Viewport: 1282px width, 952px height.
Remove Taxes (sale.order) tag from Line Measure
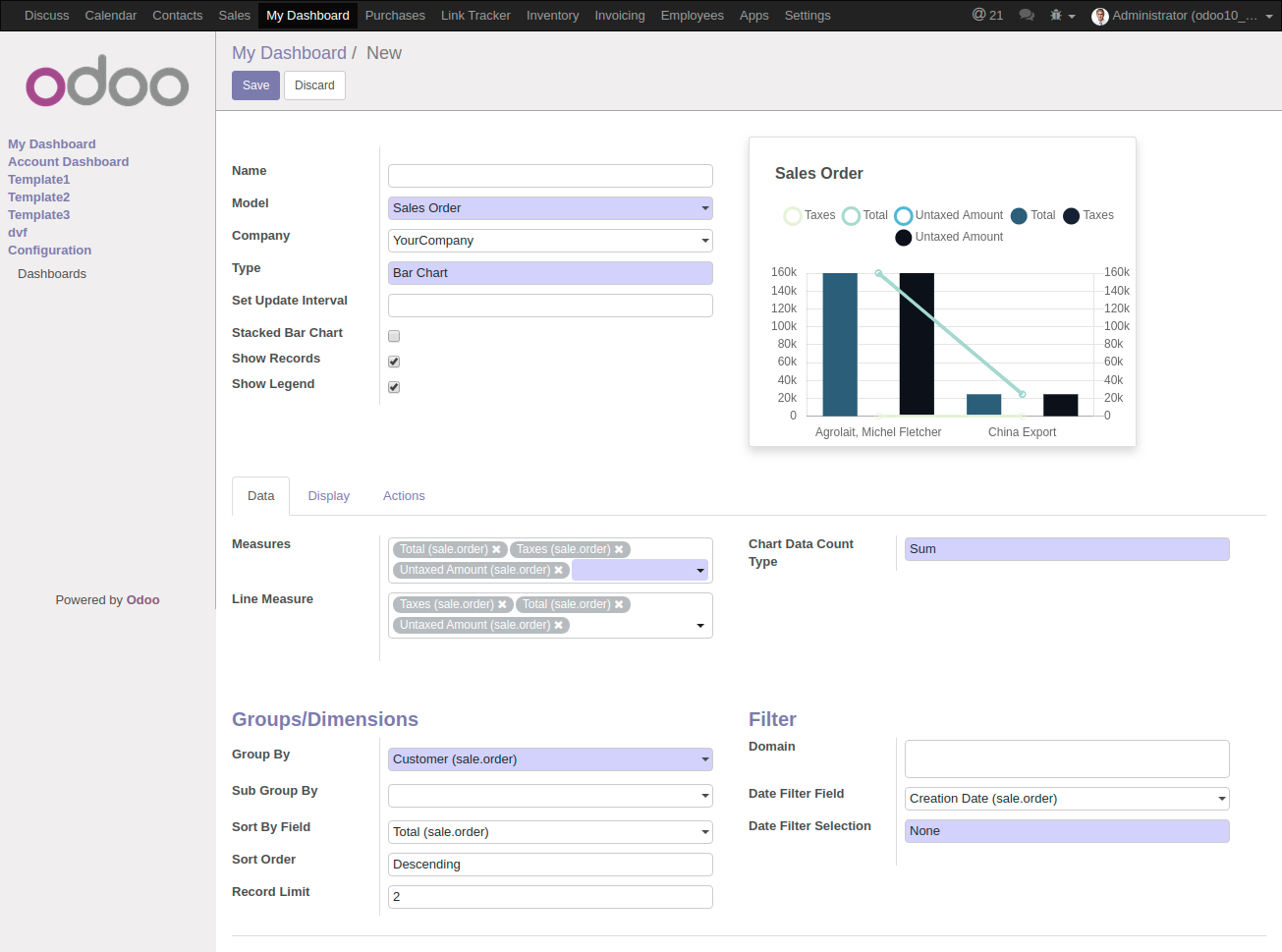coord(502,604)
